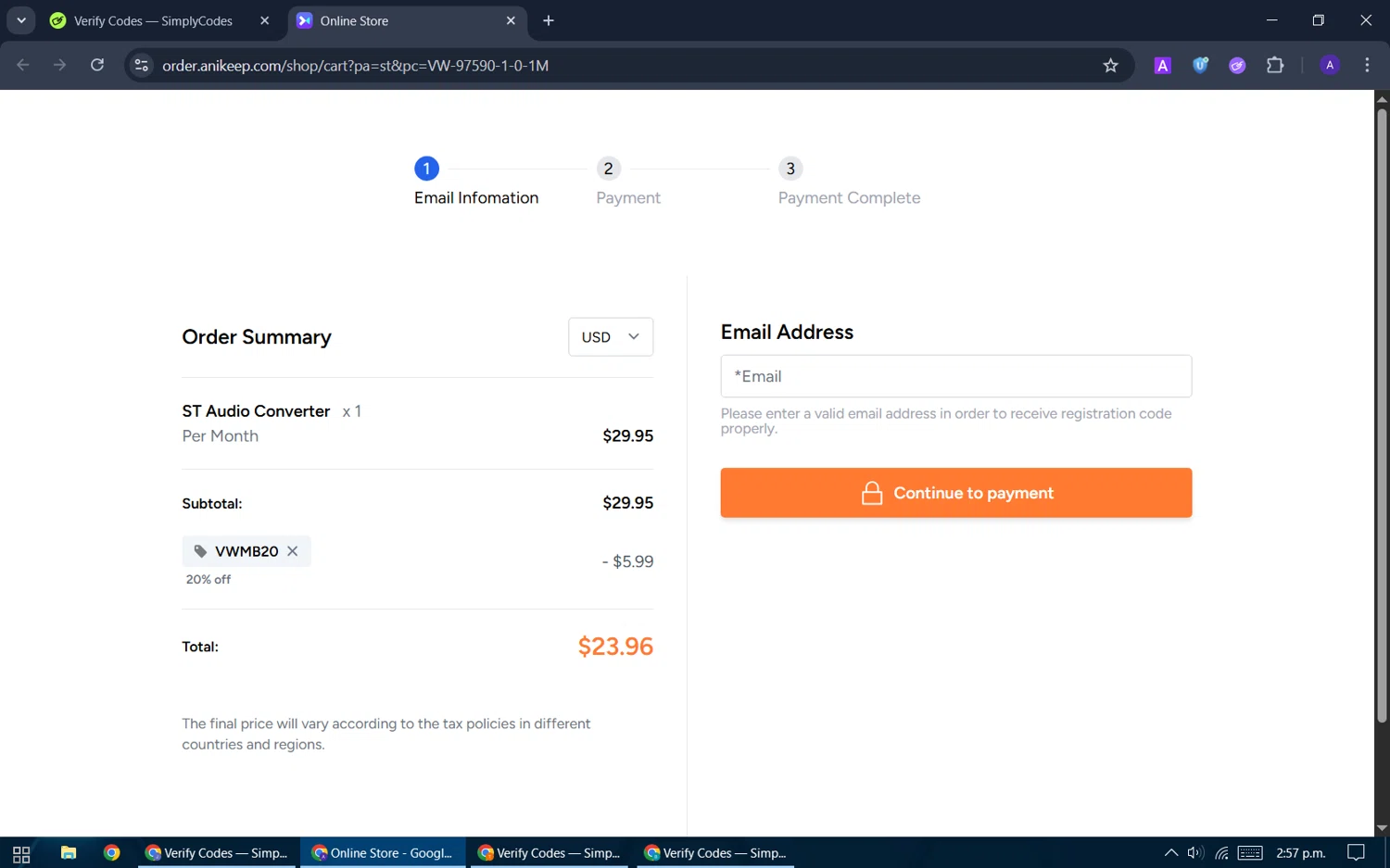The image size is (1390, 868).
Task: Switch to Verify Codes — SimplyCodes tab
Action: pyautogui.click(x=153, y=20)
